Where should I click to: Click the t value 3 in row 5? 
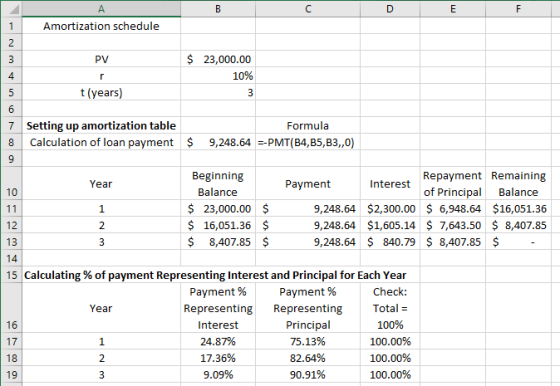pyautogui.click(x=218, y=92)
